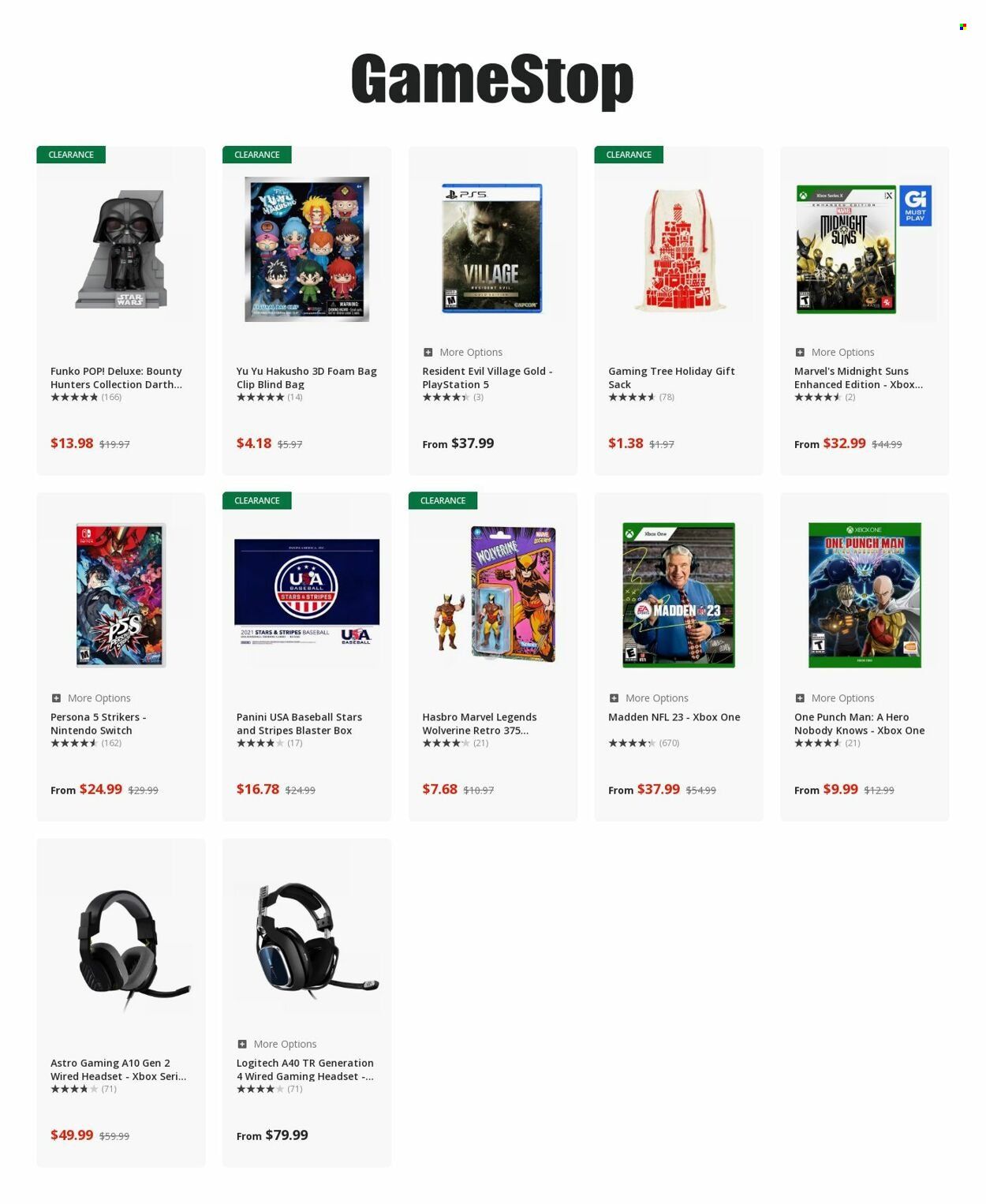986x1204 pixels.
Task: Click the Clearance badge on the Wolverine figure
Action: click(x=443, y=500)
